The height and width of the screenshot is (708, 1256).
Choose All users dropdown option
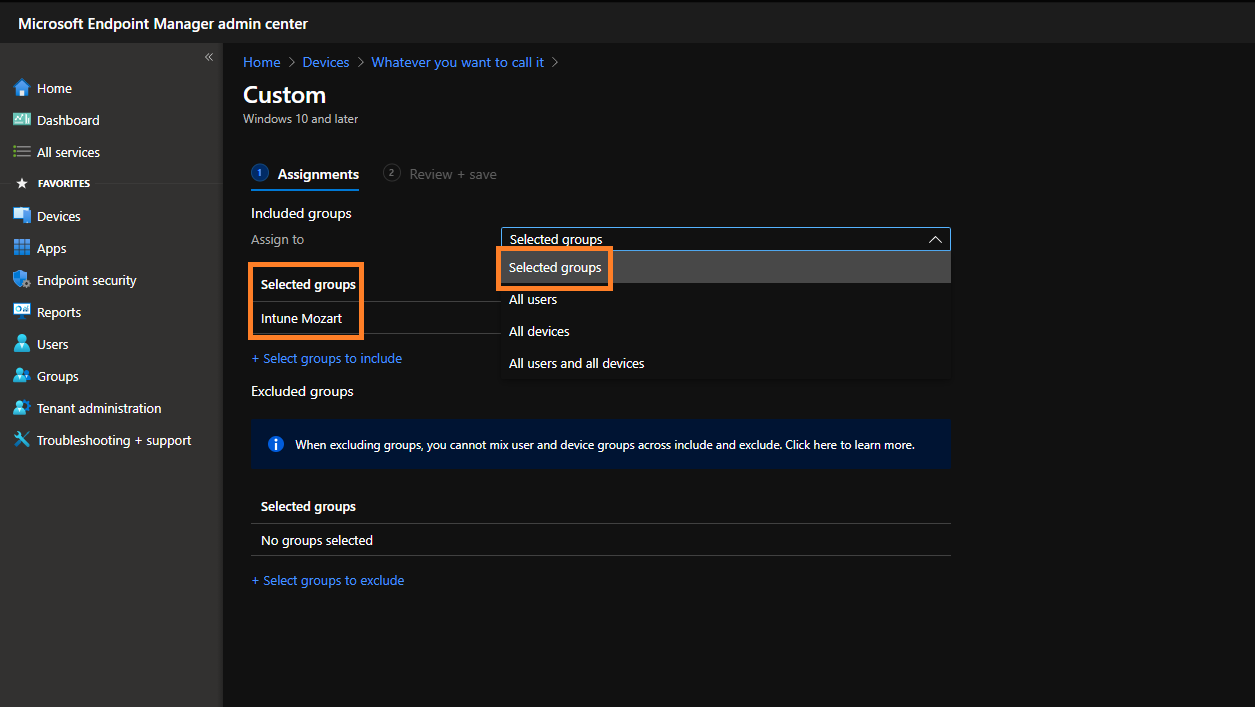coord(726,299)
